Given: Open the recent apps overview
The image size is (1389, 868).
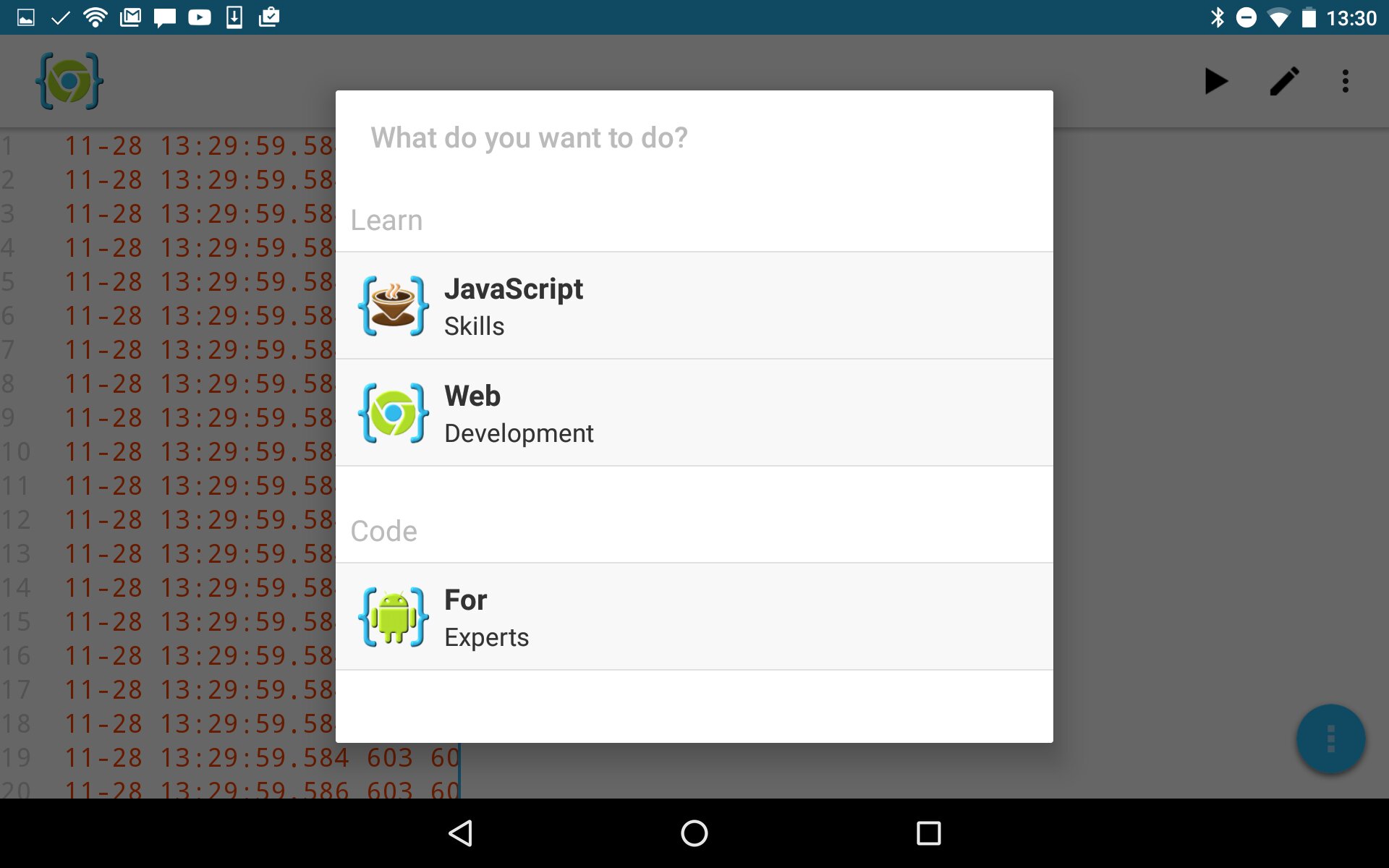Looking at the screenshot, I should 928,833.
